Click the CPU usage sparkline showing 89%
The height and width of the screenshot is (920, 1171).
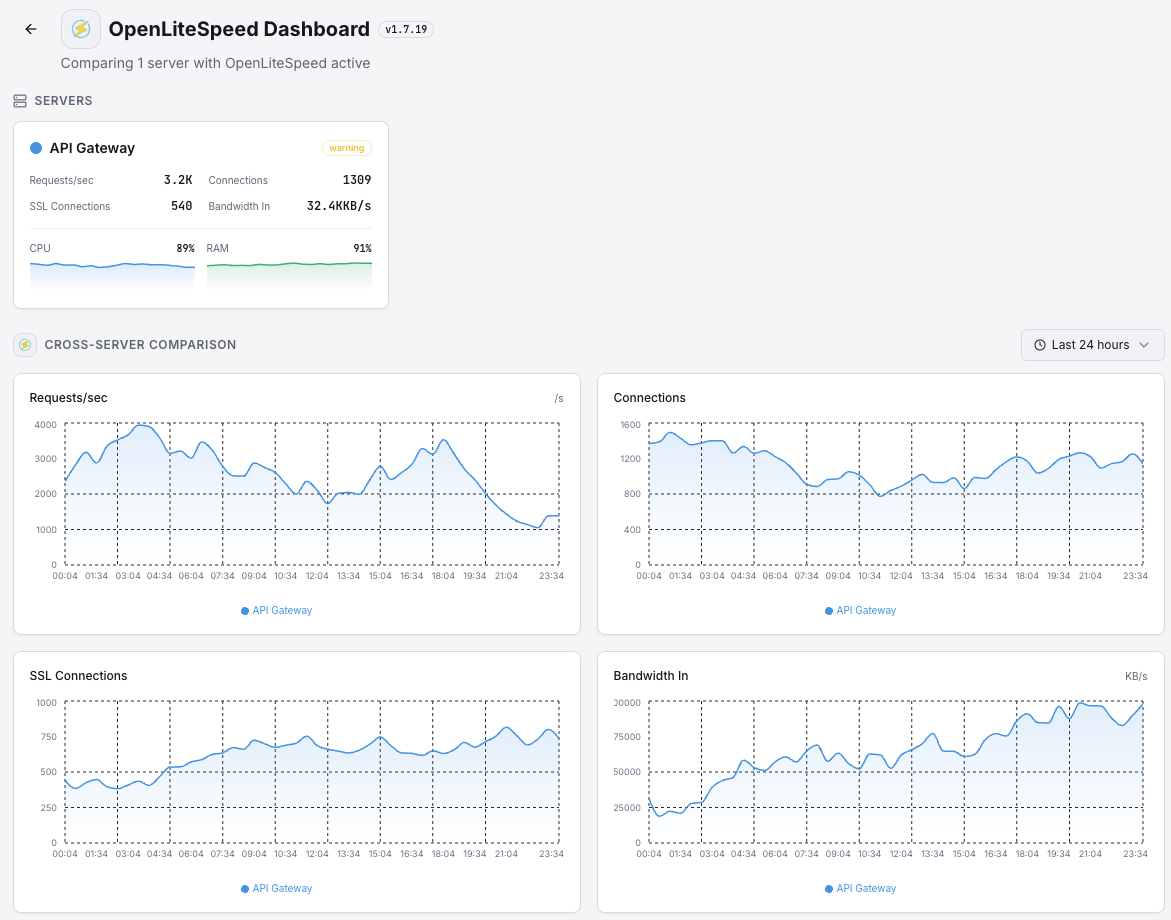tap(112, 268)
